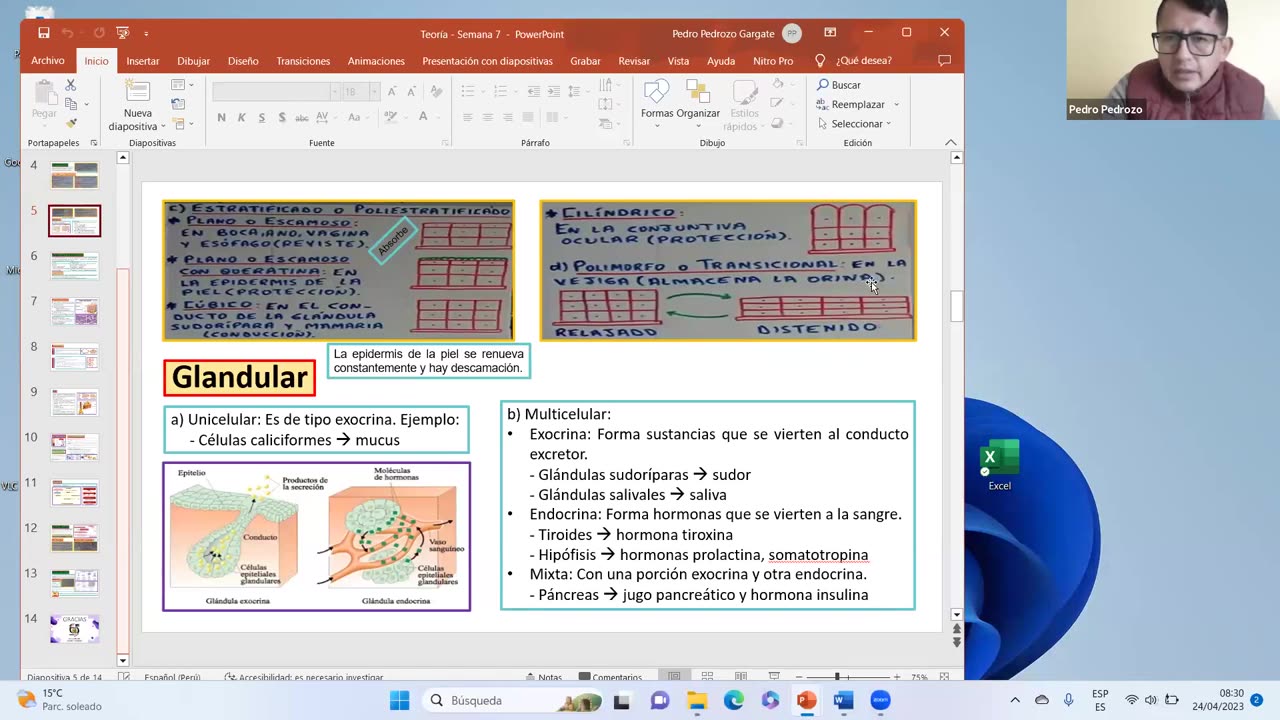Switch to Reading view in status bar
This screenshot has height=720, width=1280.
click(x=741, y=677)
